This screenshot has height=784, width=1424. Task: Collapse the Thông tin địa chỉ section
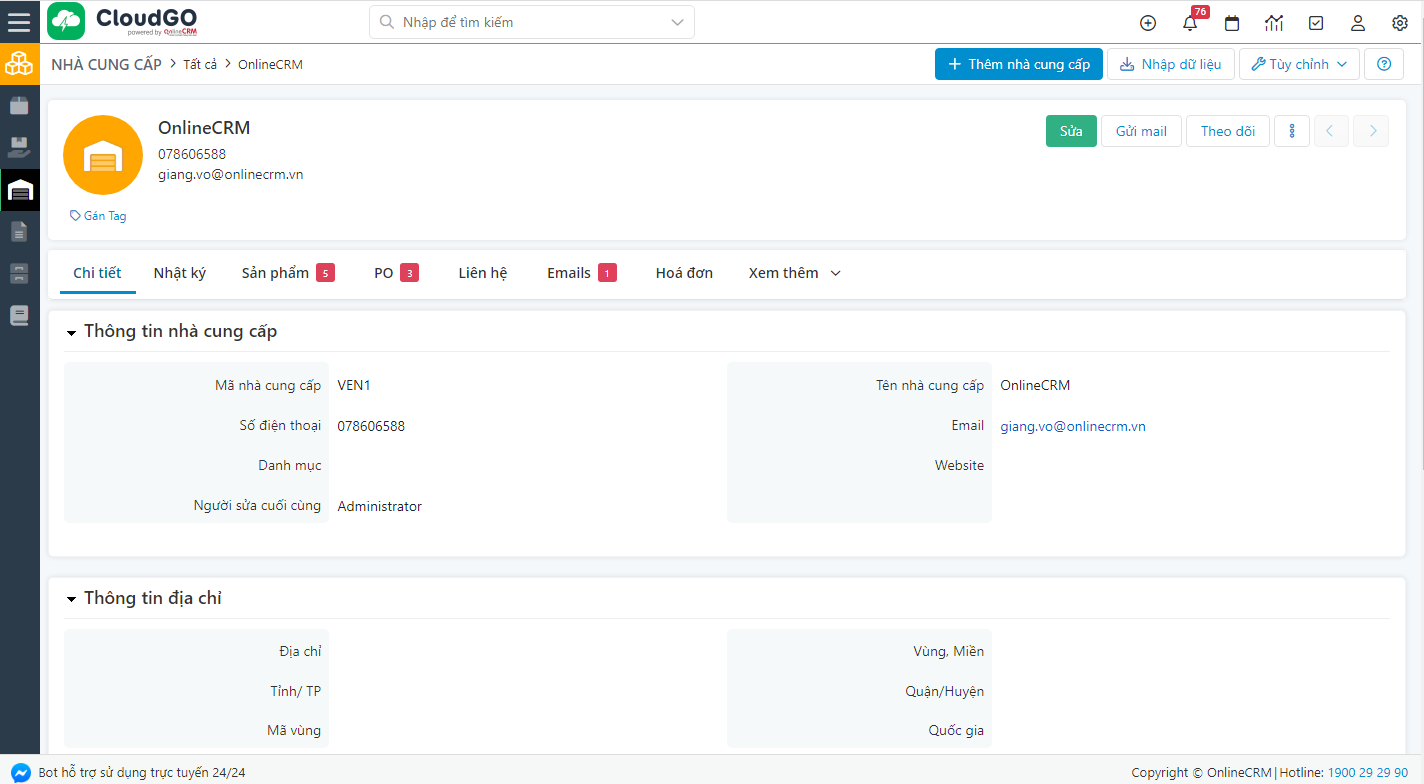(x=70, y=598)
